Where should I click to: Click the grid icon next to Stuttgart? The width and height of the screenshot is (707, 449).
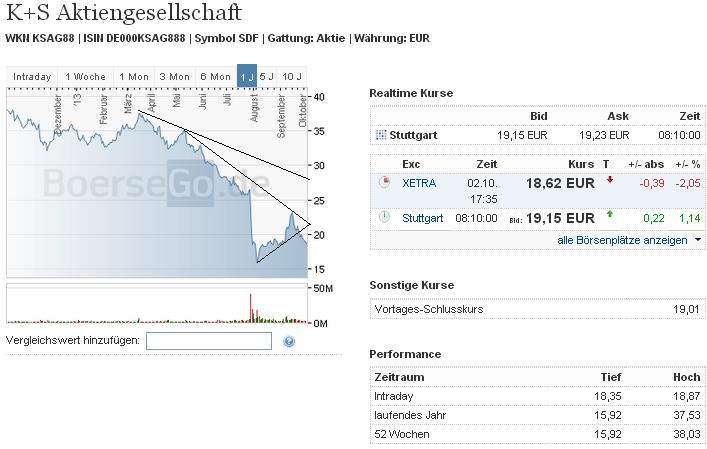[380, 135]
